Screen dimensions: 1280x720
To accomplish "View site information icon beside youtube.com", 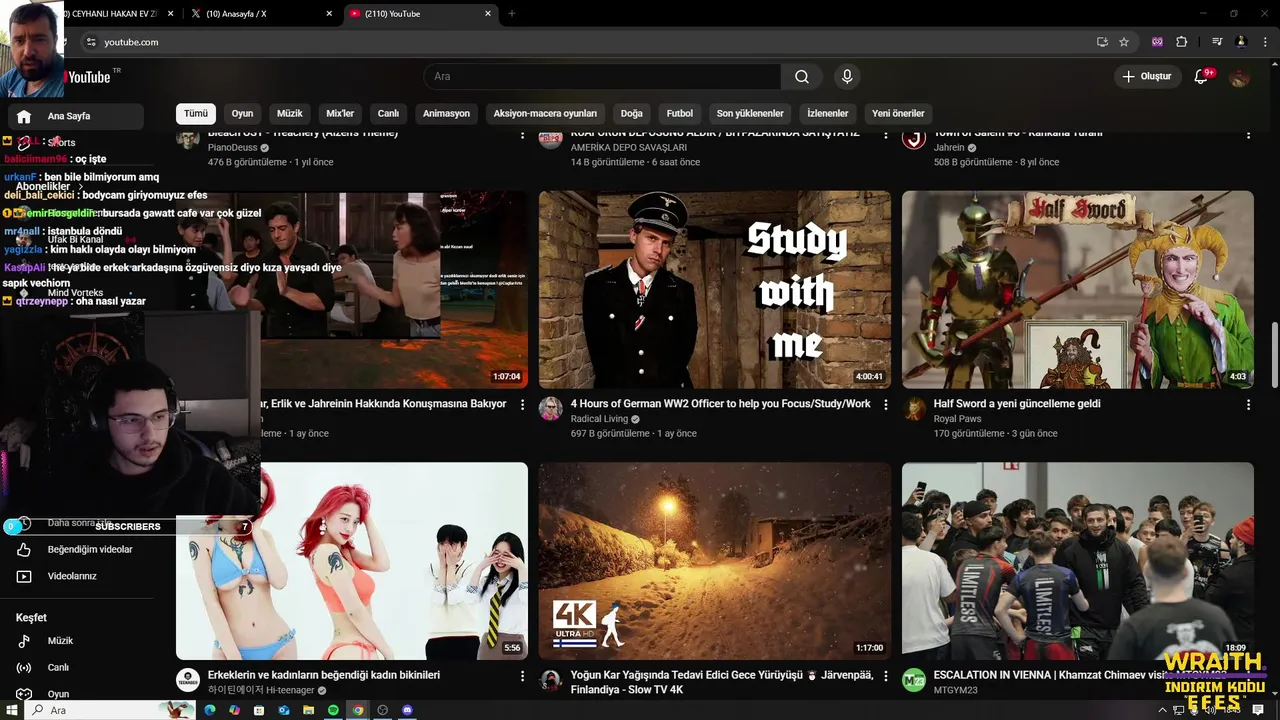I will pyautogui.click(x=91, y=42).
